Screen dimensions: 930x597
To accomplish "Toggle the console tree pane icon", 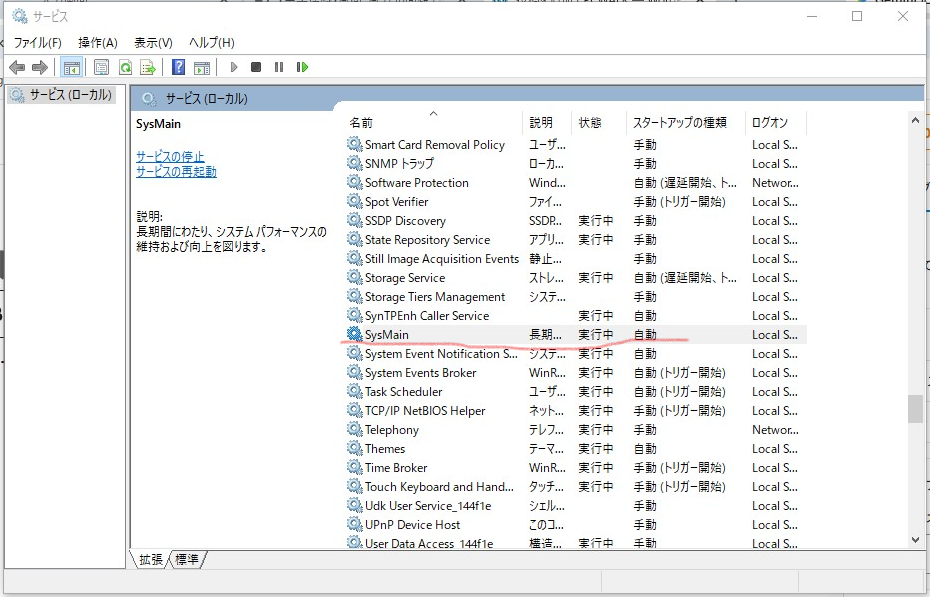I will [x=72, y=67].
